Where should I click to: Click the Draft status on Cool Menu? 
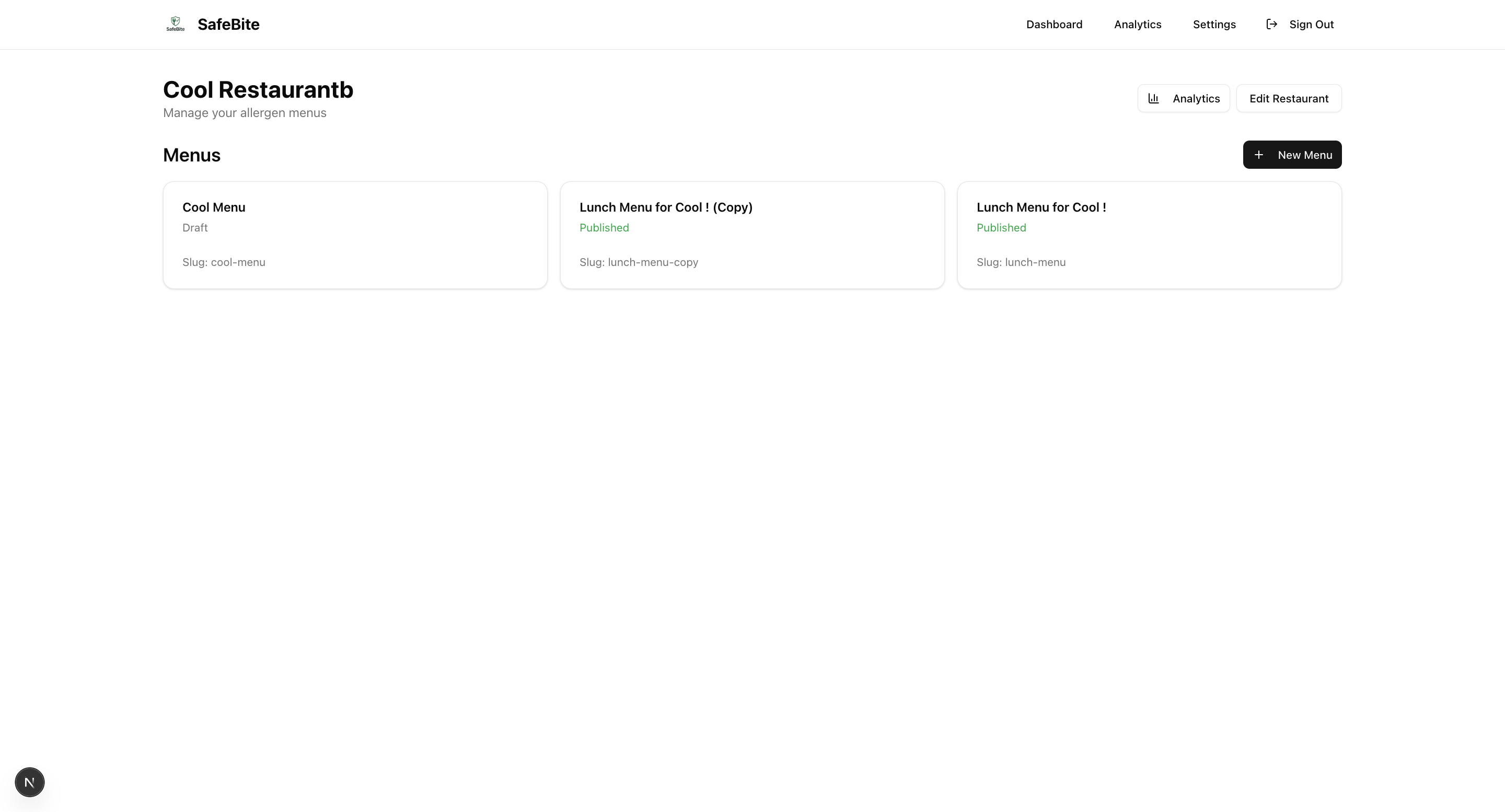[x=195, y=228]
